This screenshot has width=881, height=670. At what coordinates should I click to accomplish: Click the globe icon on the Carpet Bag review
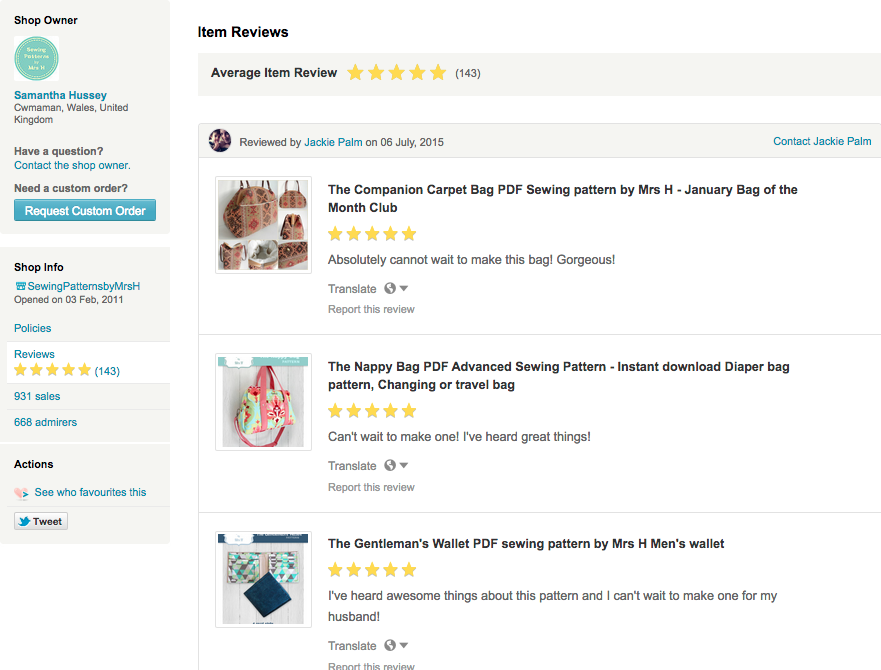point(390,289)
